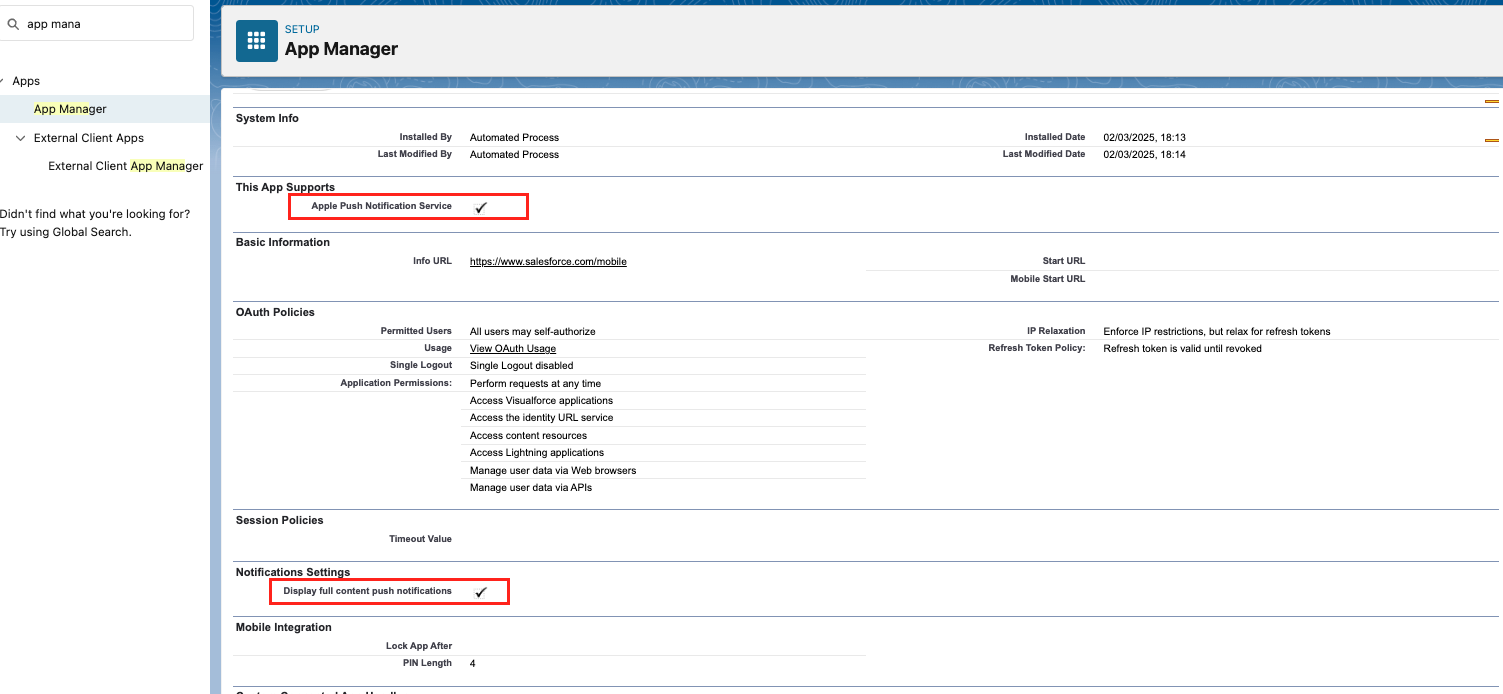Screen dimensions: 1503x694
Task: Click the System Info section header
Action: point(267,118)
